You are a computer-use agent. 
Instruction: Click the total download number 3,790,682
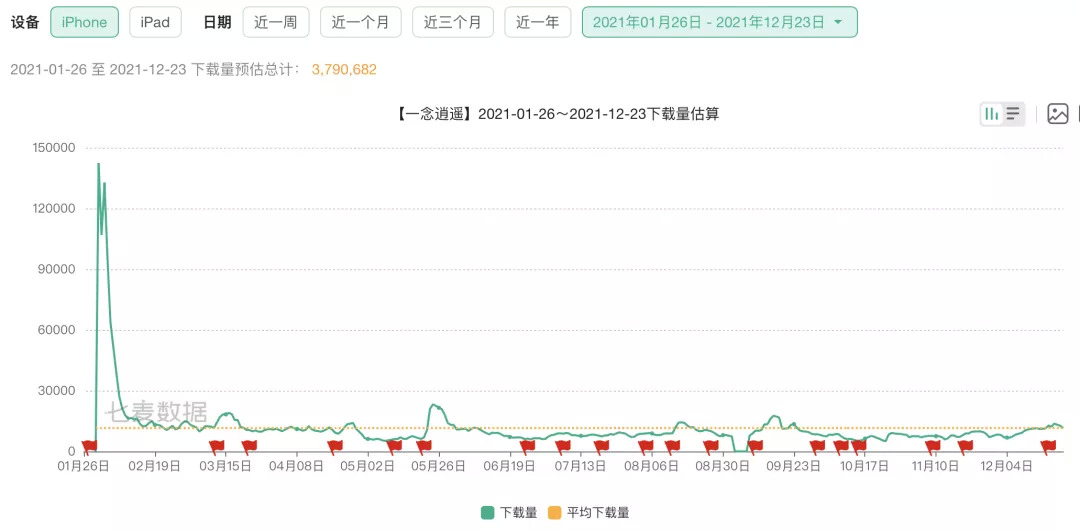[x=344, y=69]
